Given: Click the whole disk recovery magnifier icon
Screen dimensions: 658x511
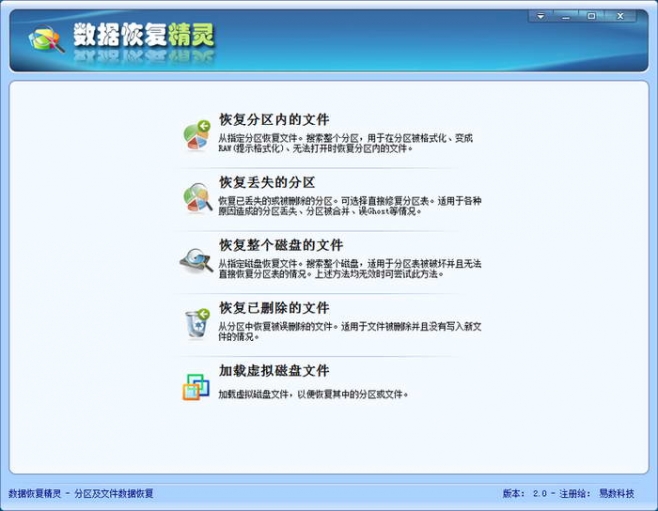Looking at the screenshot, I should [x=196, y=259].
